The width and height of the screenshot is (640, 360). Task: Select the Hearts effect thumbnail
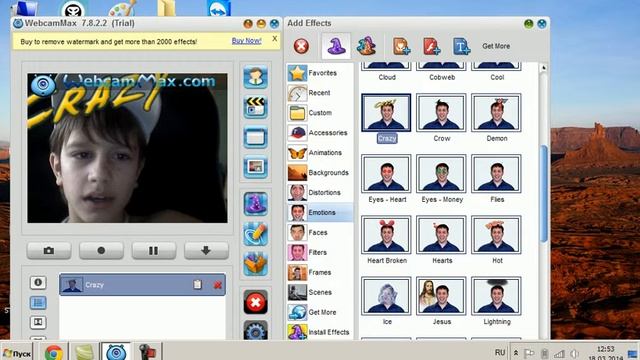441,235
